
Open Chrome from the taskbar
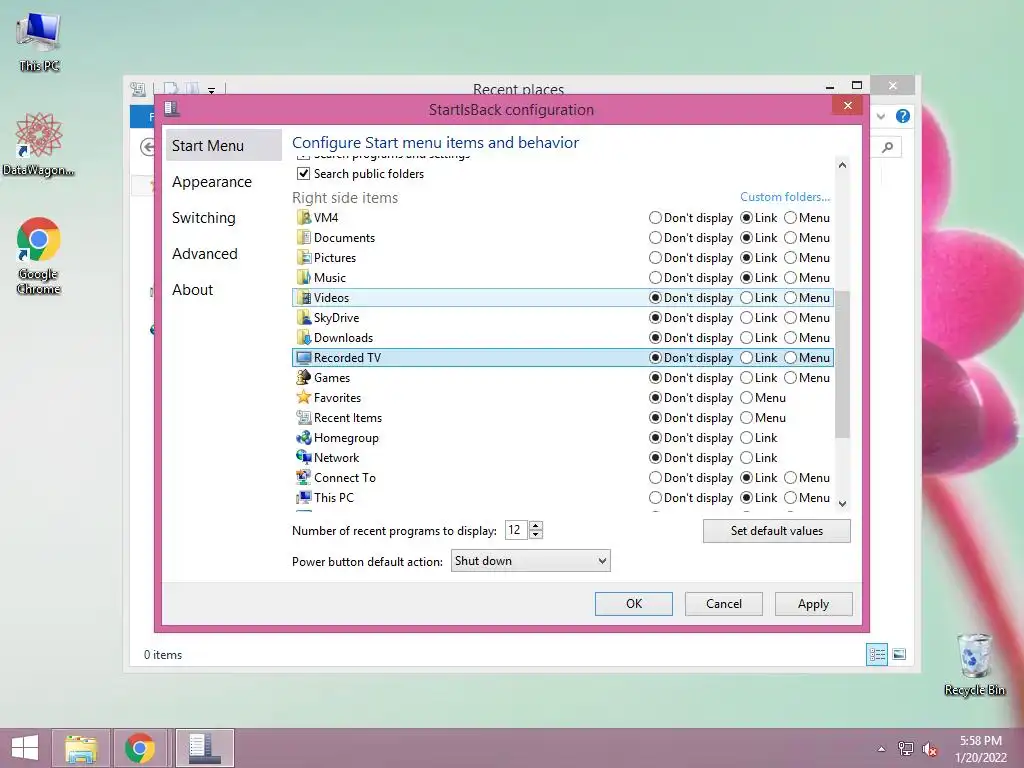click(140, 748)
